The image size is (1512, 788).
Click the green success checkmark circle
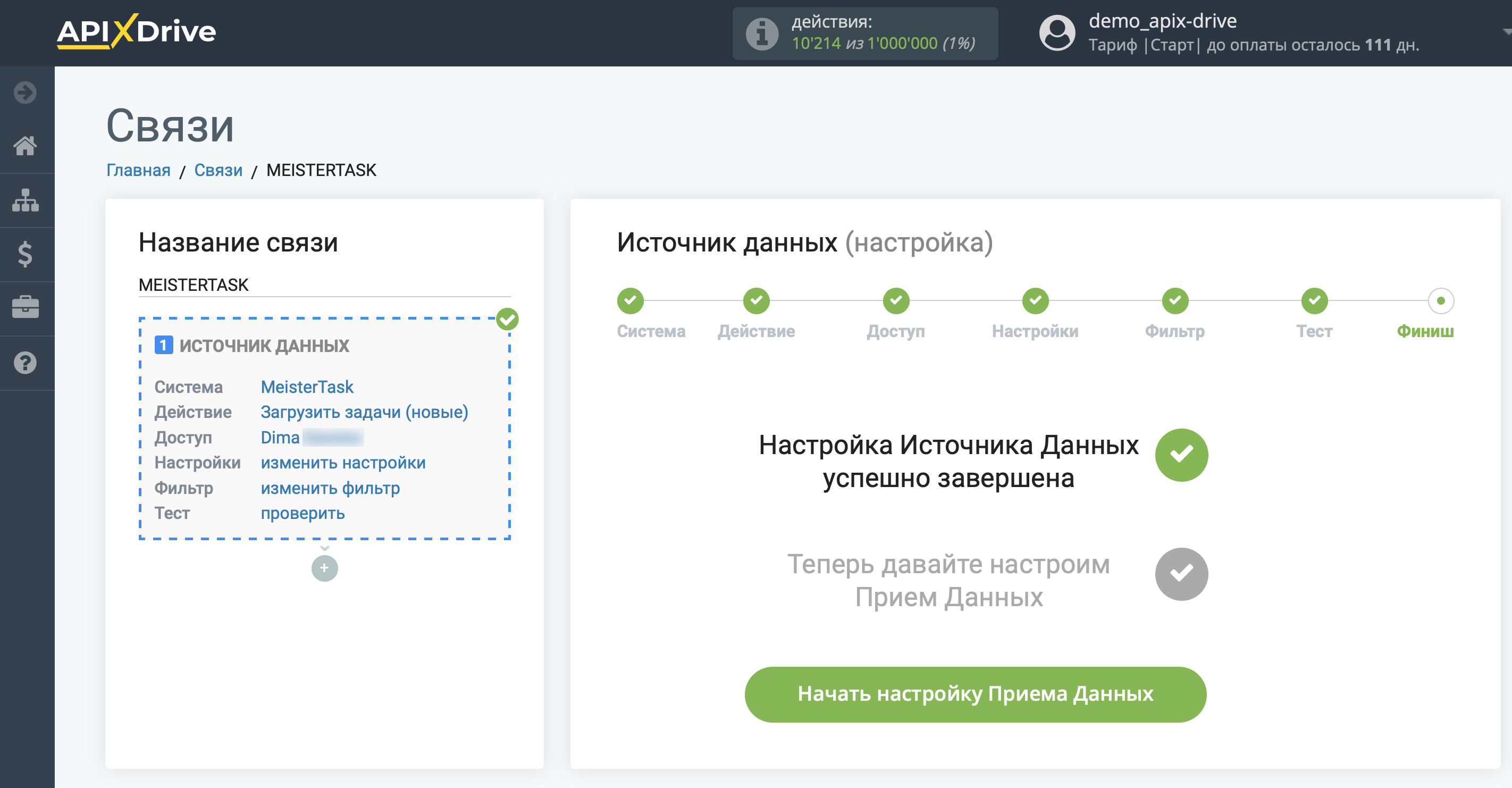[x=1181, y=455]
